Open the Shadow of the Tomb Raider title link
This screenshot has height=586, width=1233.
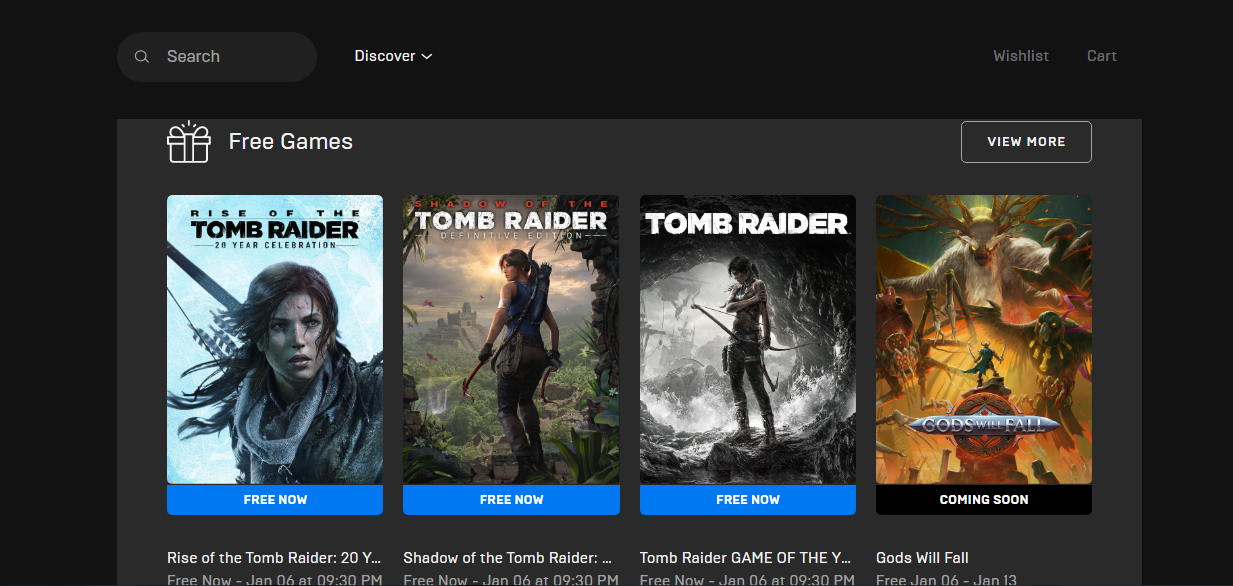[507, 558]
